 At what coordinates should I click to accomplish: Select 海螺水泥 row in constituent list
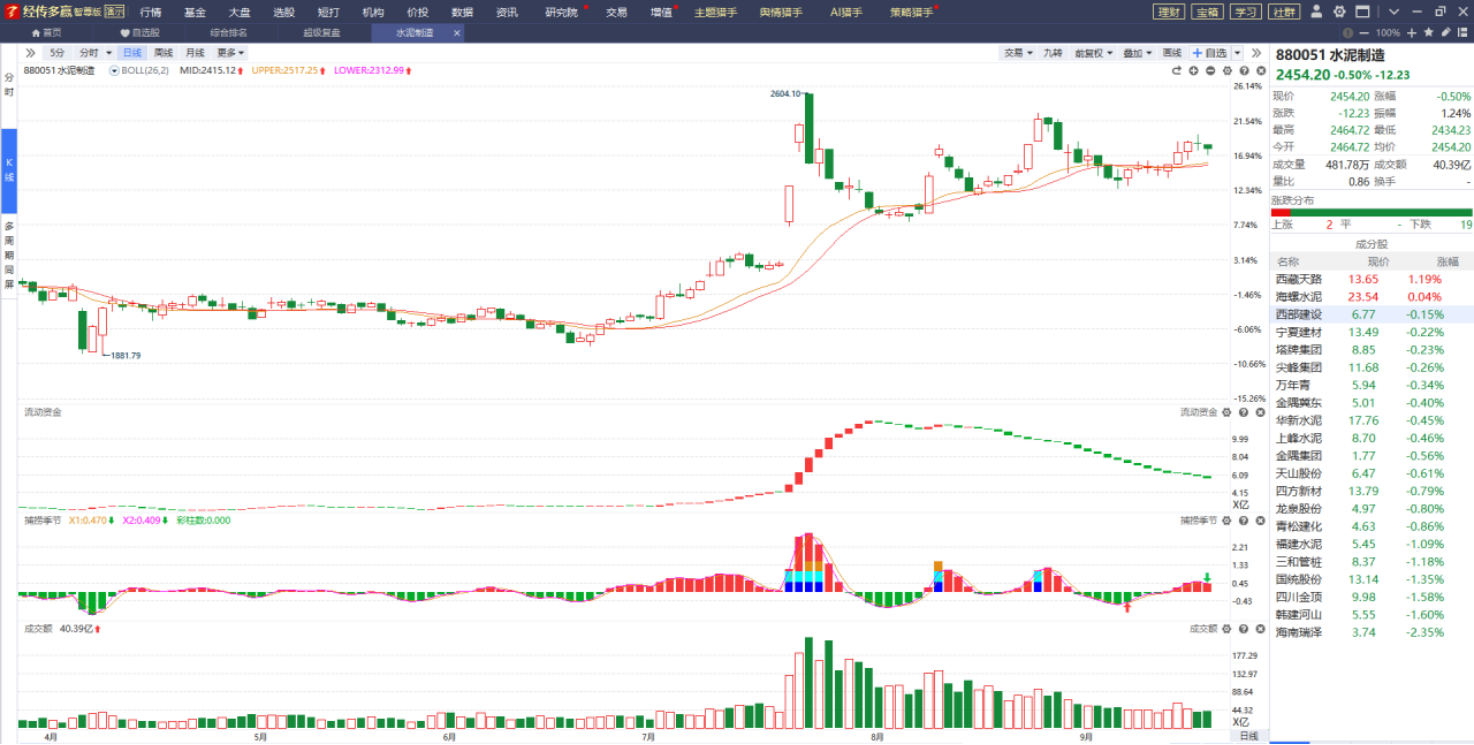click(x=1372, y=297)
